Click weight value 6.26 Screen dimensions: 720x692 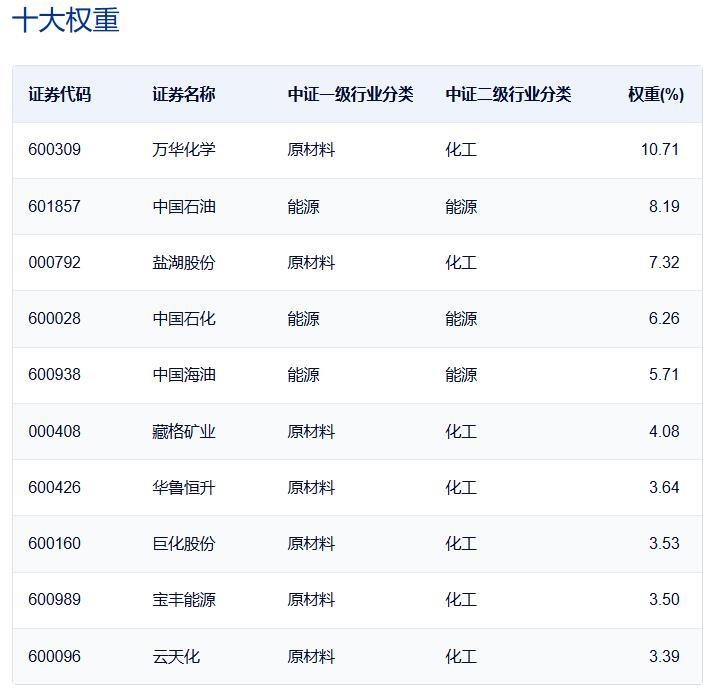[x=664, y=318]
